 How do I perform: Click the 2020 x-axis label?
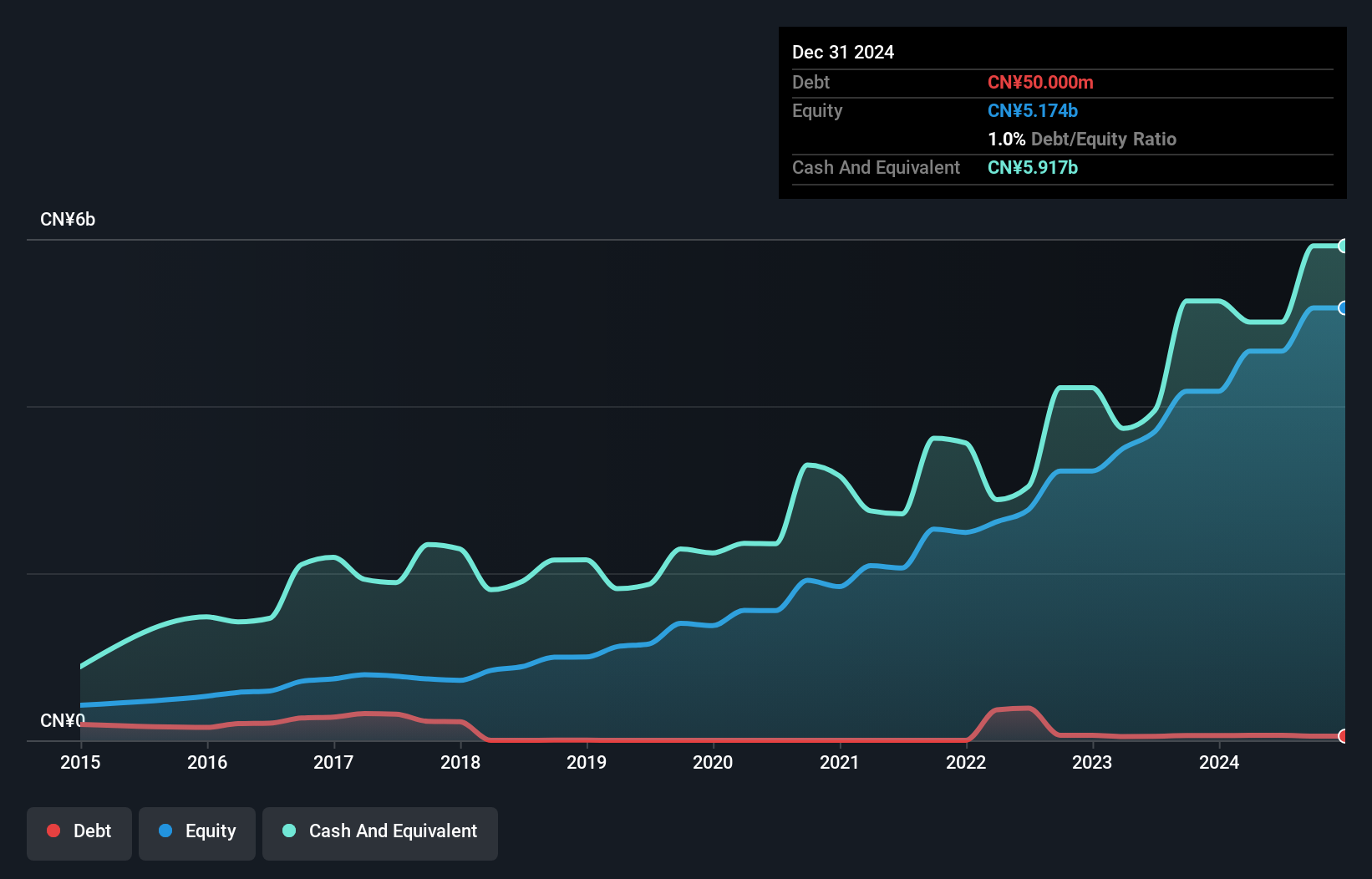click(713, 762)
